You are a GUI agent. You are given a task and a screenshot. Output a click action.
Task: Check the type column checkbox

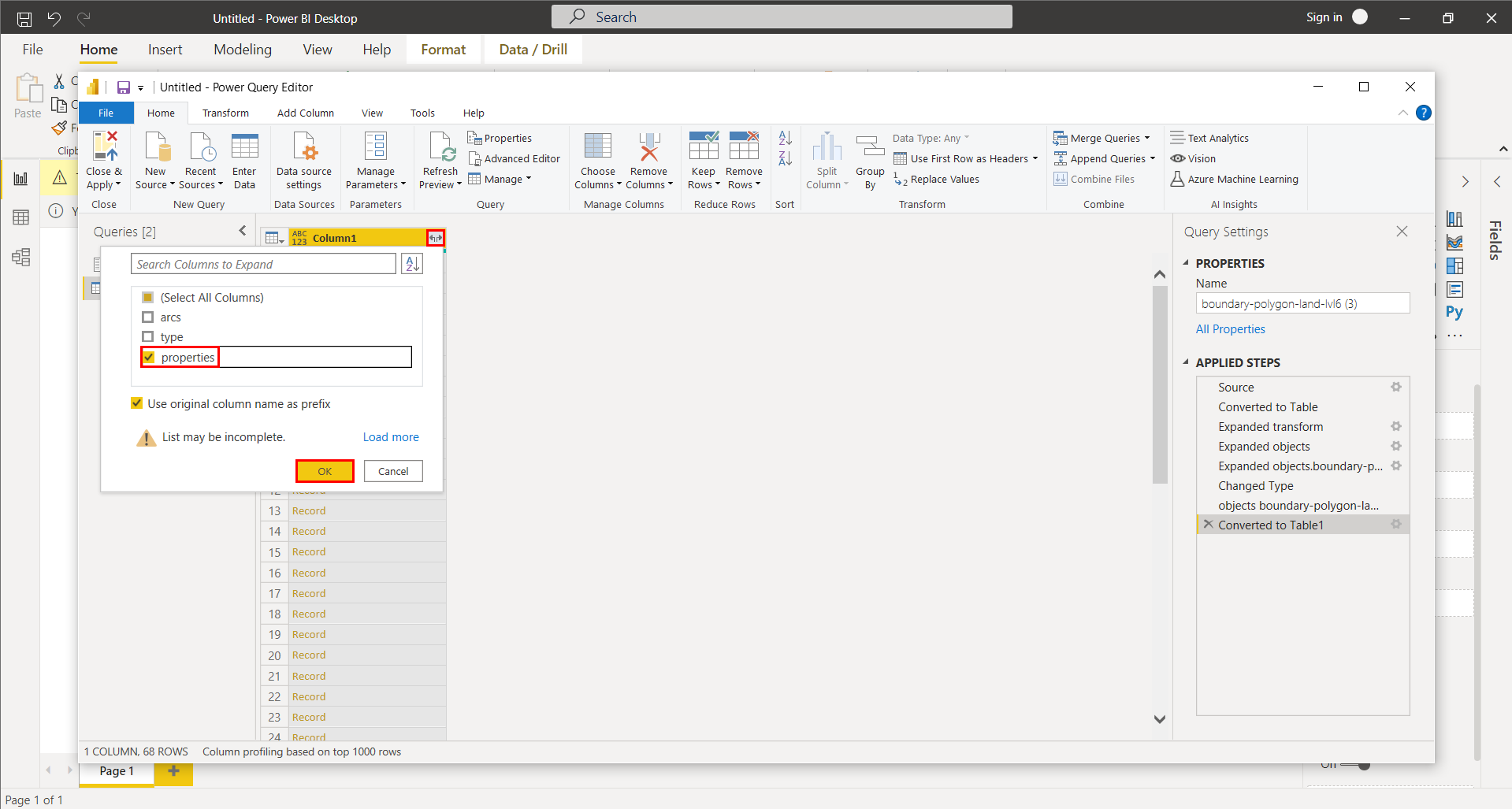[x=147, y=336]
